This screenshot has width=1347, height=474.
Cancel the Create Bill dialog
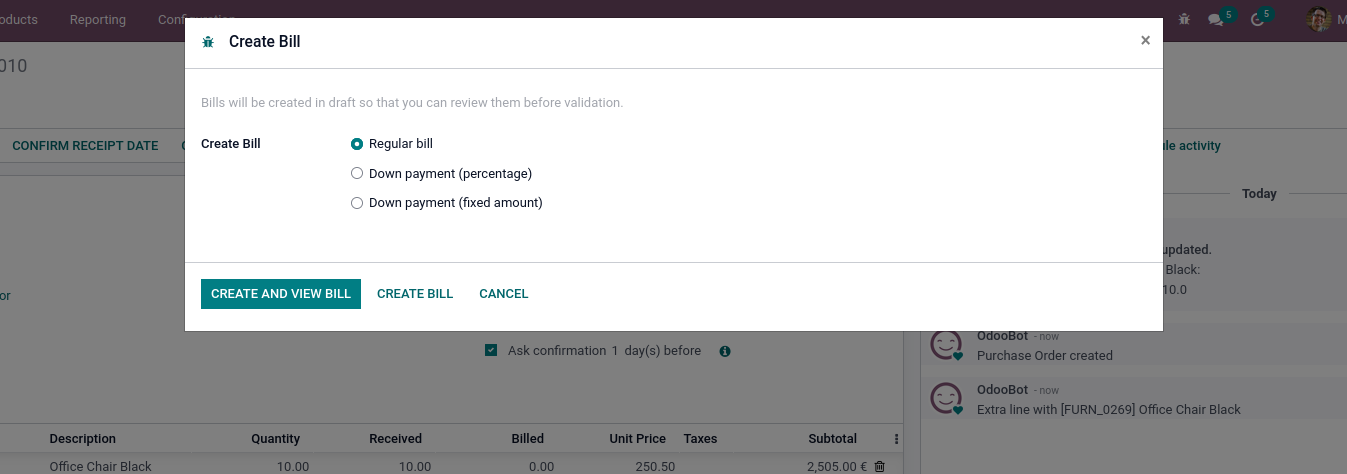[503, 294]
